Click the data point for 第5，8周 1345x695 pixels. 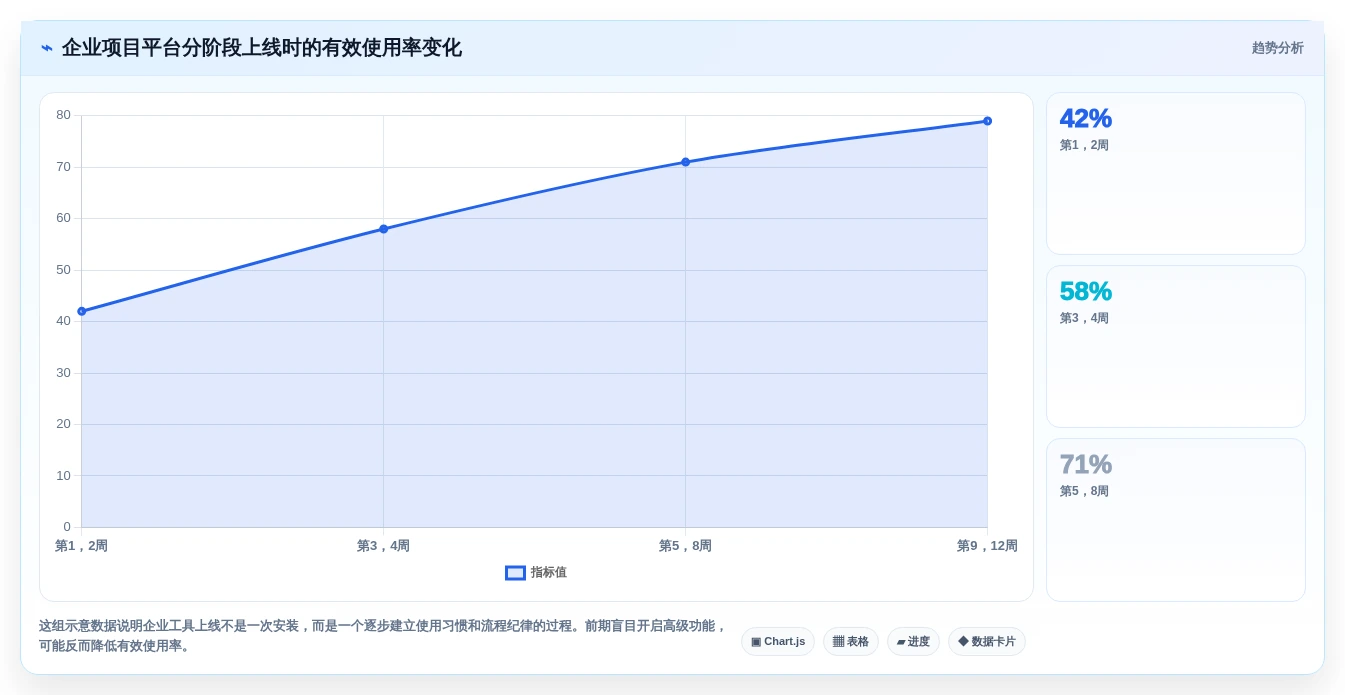[x=685, y=162]
